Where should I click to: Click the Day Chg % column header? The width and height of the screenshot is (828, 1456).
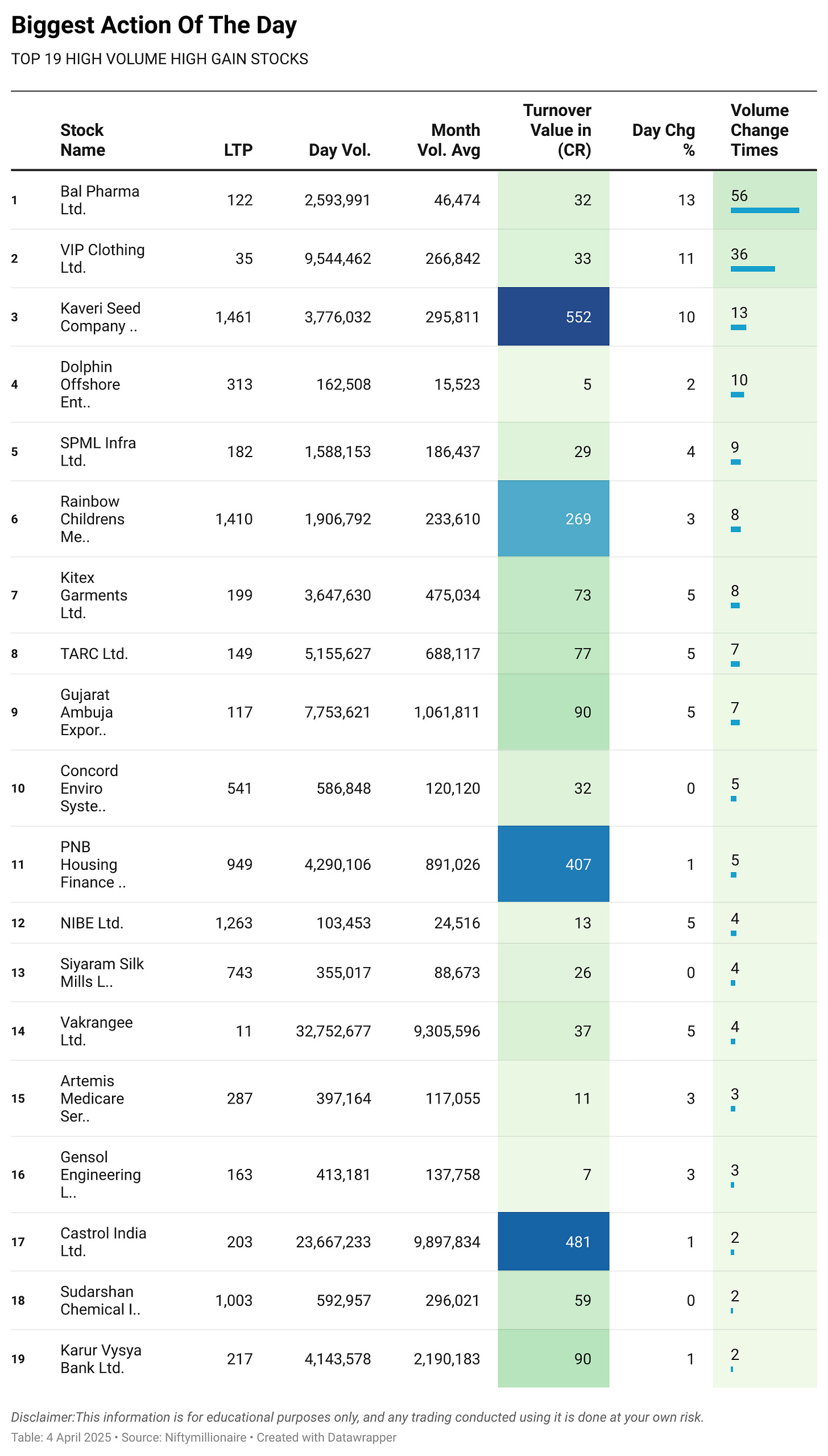tap(664, 140)
